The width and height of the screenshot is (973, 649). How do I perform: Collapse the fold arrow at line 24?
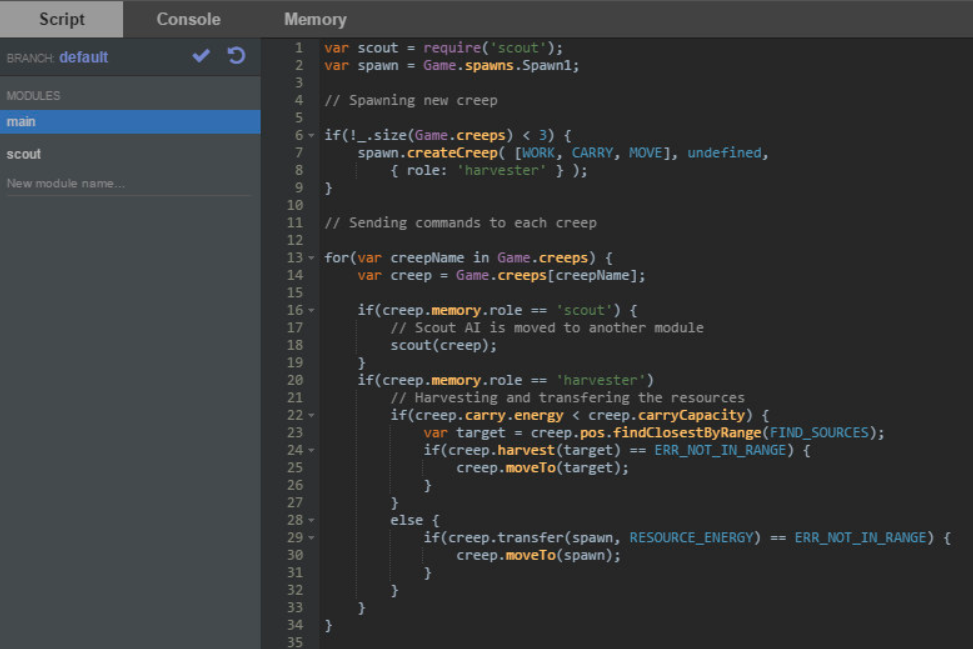(x=312, y=450)
